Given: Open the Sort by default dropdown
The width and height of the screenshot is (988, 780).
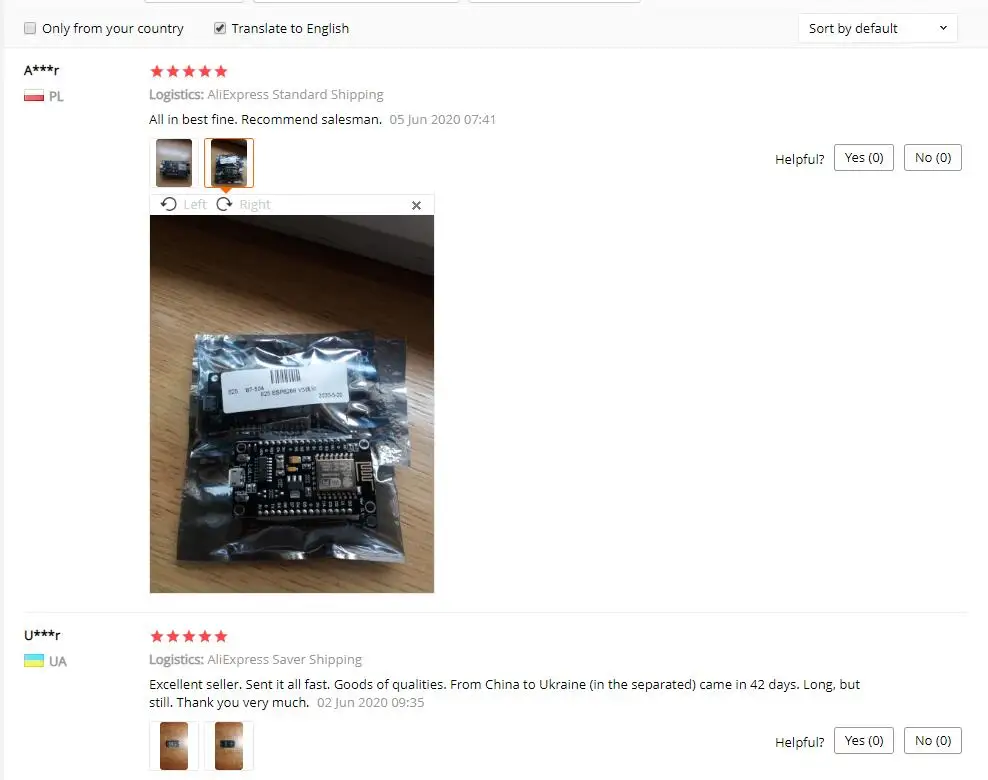Looking at the screenshot, I should point(878,28).
